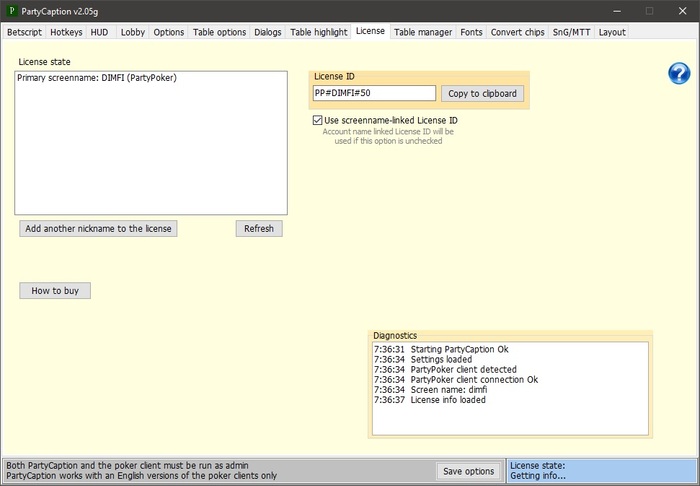700x486 pixels.
Task: Click the License state Getting info status panel
Action: 602,471
